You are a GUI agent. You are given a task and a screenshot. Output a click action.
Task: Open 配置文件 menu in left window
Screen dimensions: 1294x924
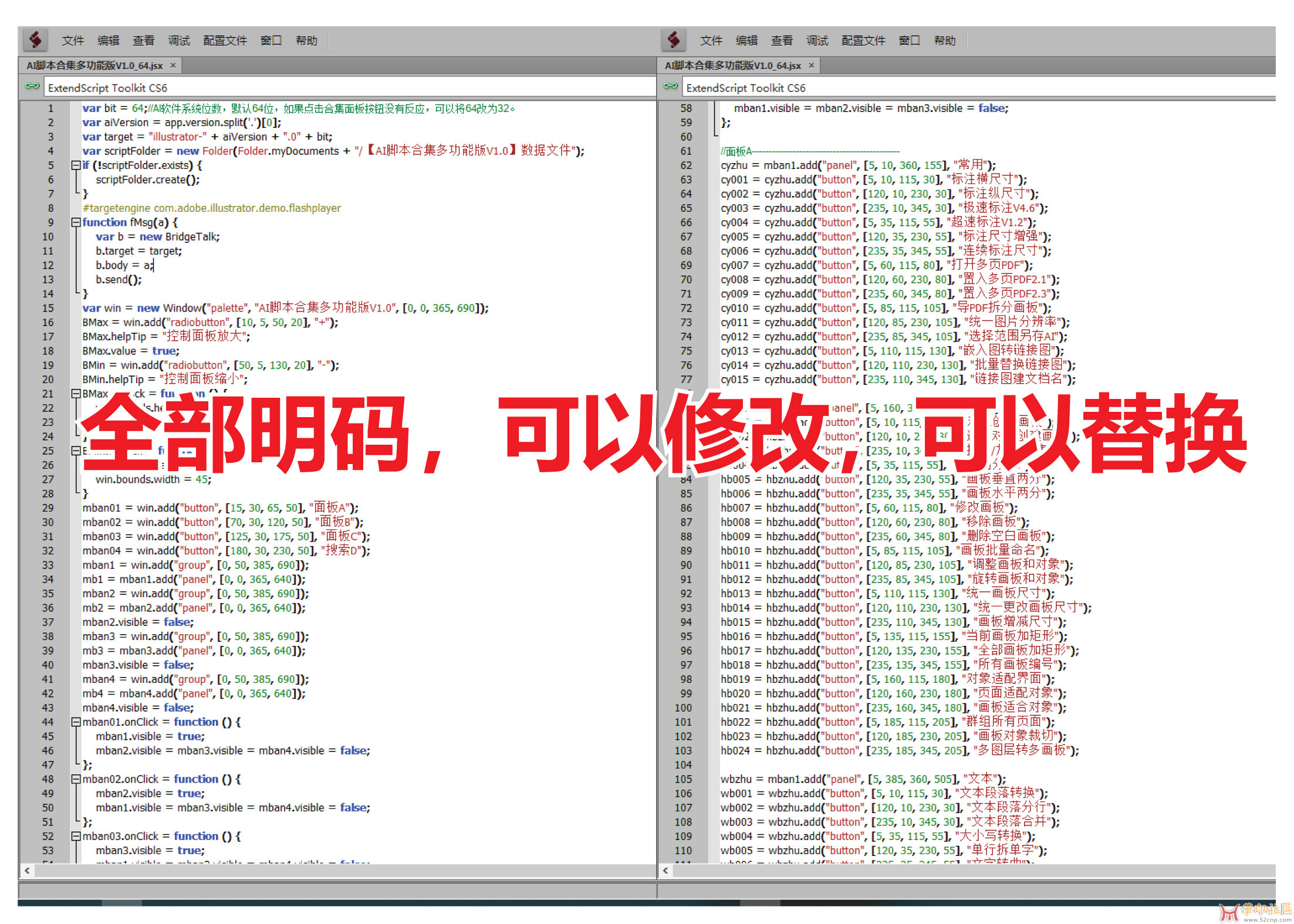(225, 40)
